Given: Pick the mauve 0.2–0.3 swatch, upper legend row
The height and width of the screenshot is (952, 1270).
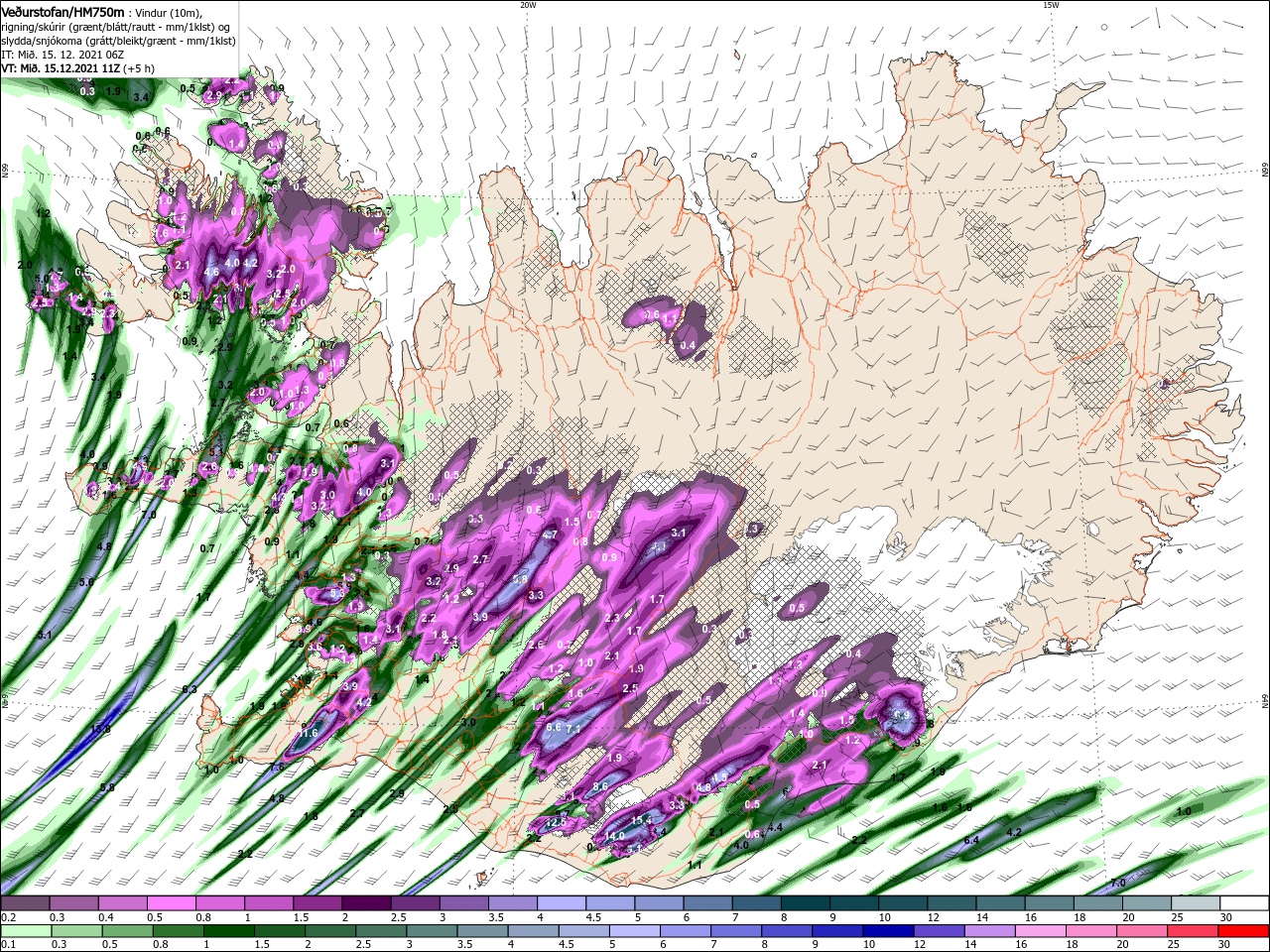Looking at the screenshot, I should click(x=25, y=903).
